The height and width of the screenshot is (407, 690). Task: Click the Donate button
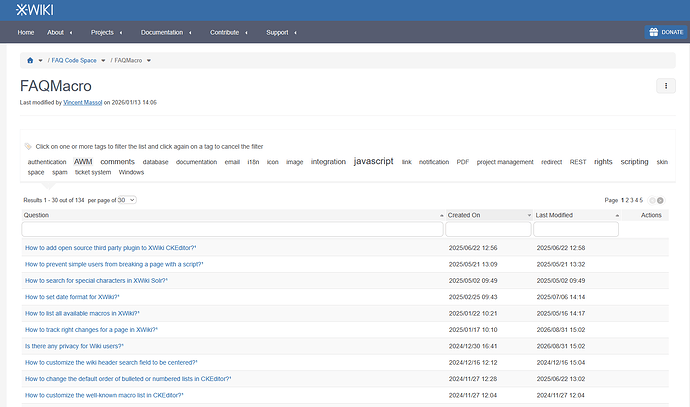(666, 32)
